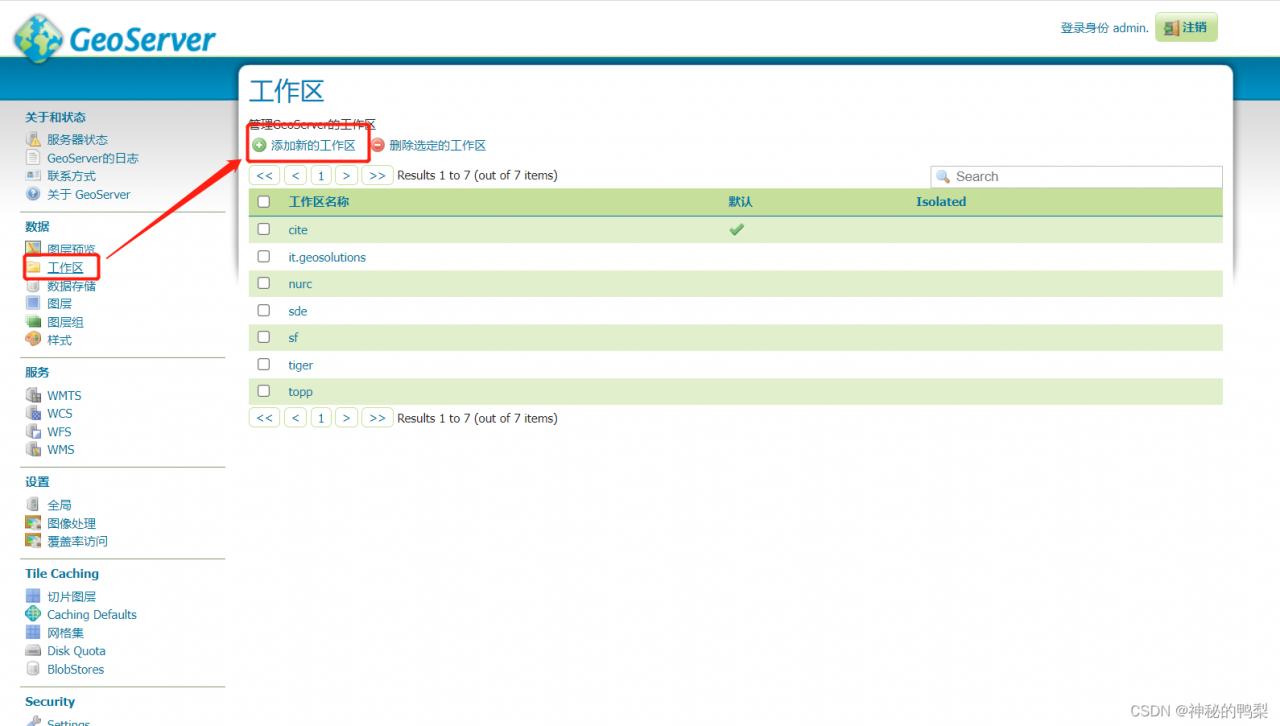
Task: Open the tiger workspace link
Action: (301, 365)
